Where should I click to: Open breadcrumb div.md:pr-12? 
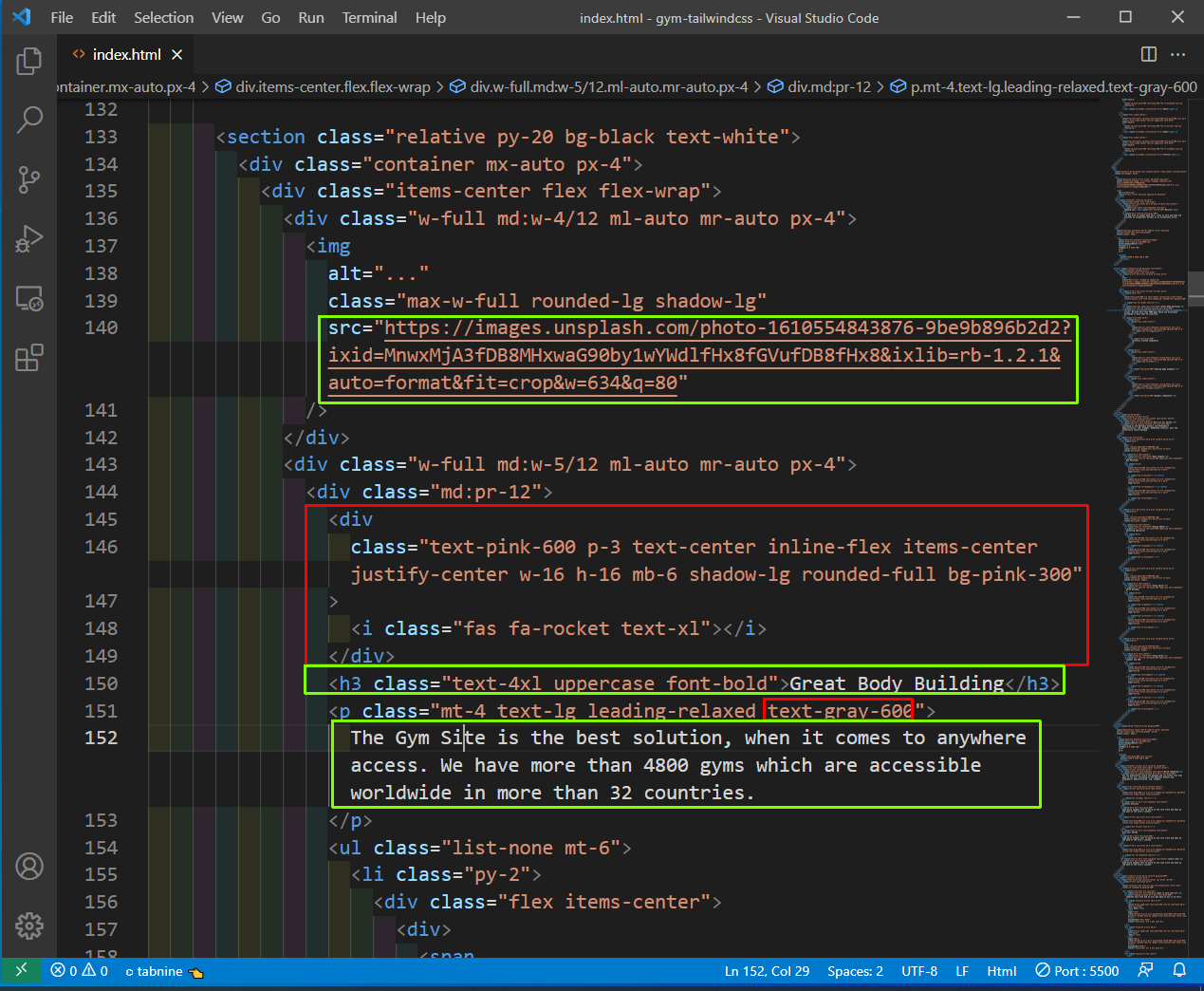point(819,86)
